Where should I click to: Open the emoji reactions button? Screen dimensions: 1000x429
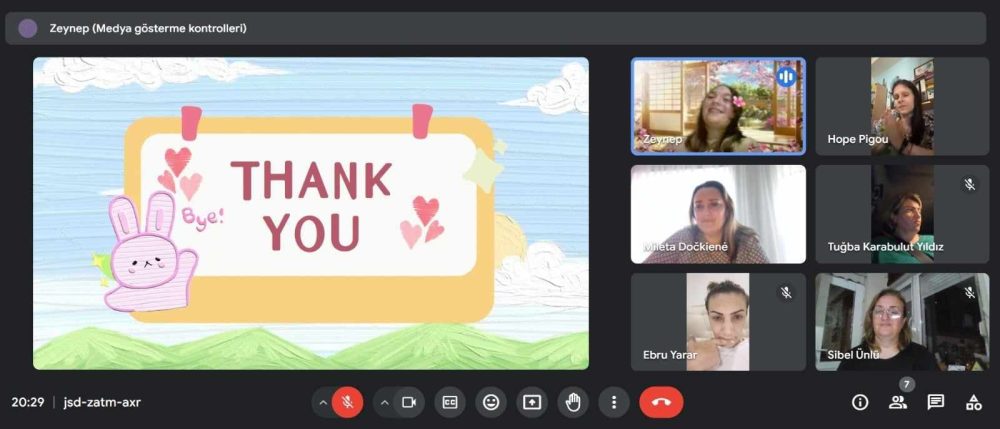[x=491, y=402]
